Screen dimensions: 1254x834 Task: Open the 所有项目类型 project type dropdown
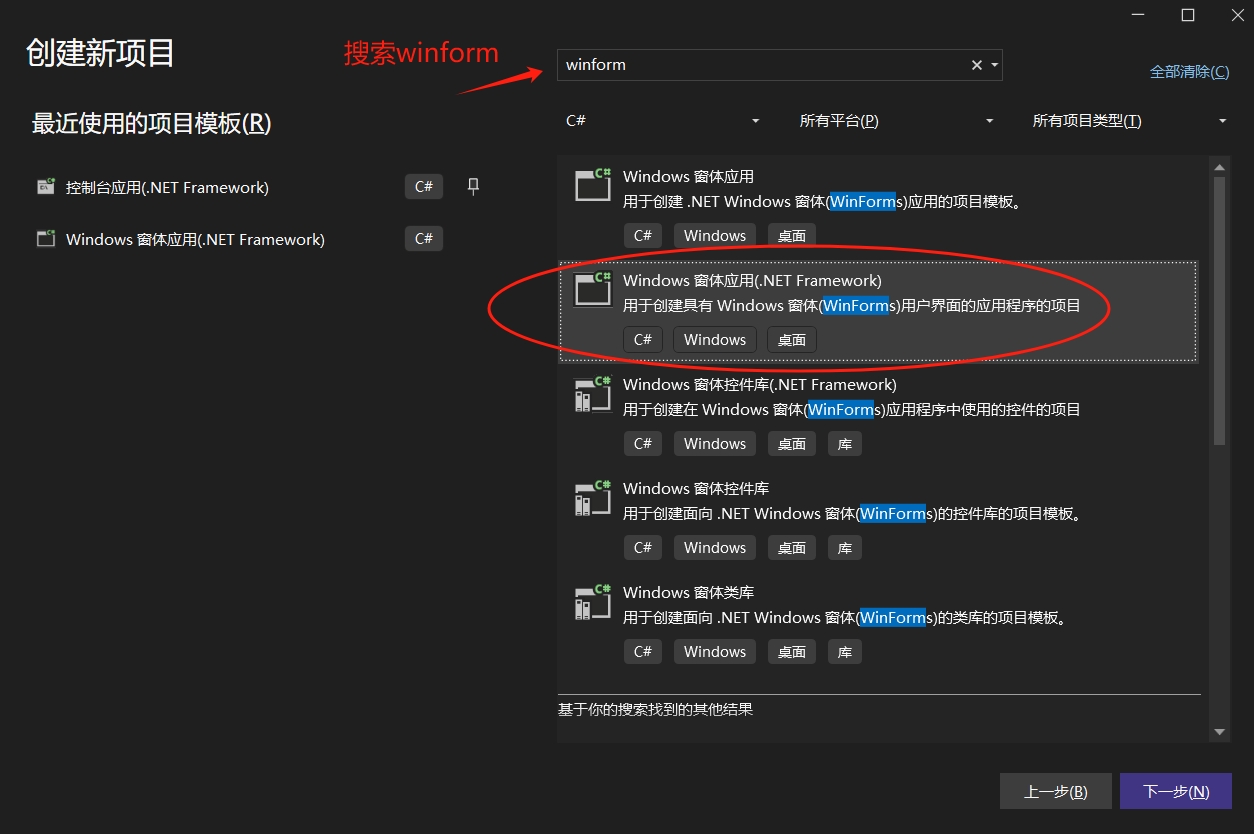[1129, 121]
